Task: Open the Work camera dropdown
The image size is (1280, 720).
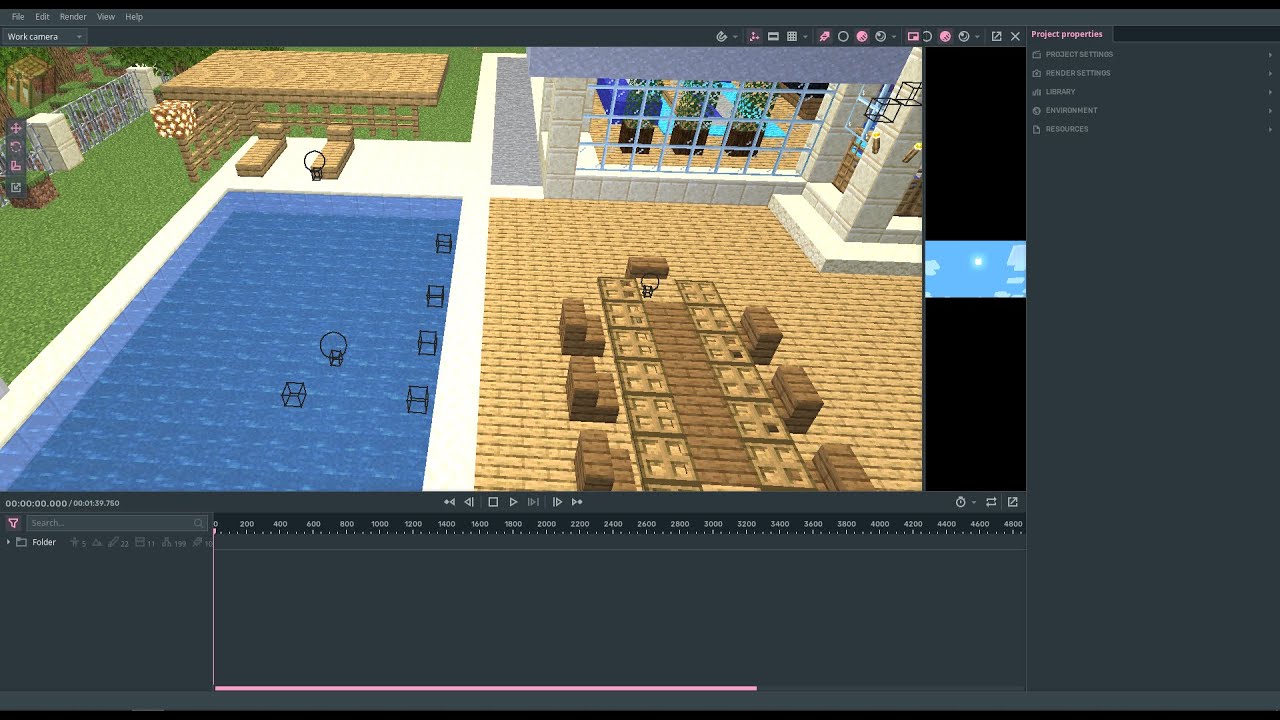Action: tap(44, 36)
